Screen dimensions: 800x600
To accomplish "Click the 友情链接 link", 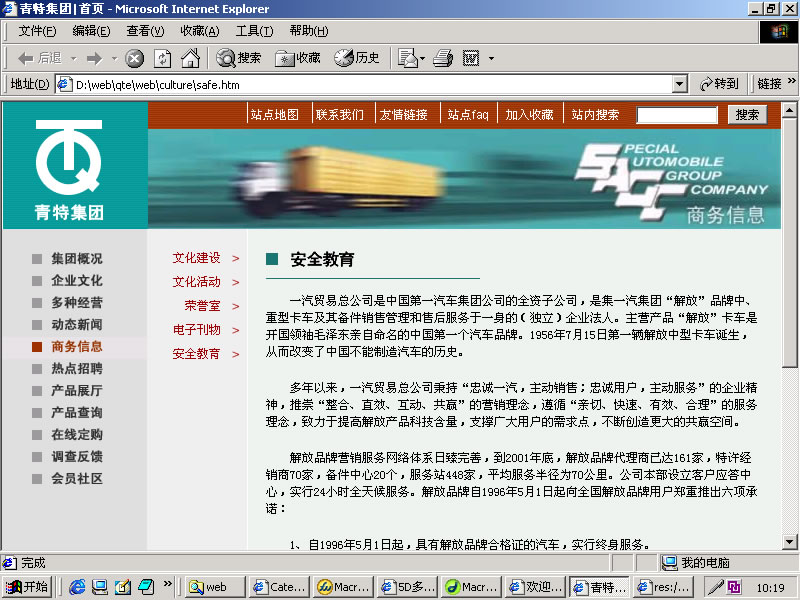I will [x=404, y=115].
